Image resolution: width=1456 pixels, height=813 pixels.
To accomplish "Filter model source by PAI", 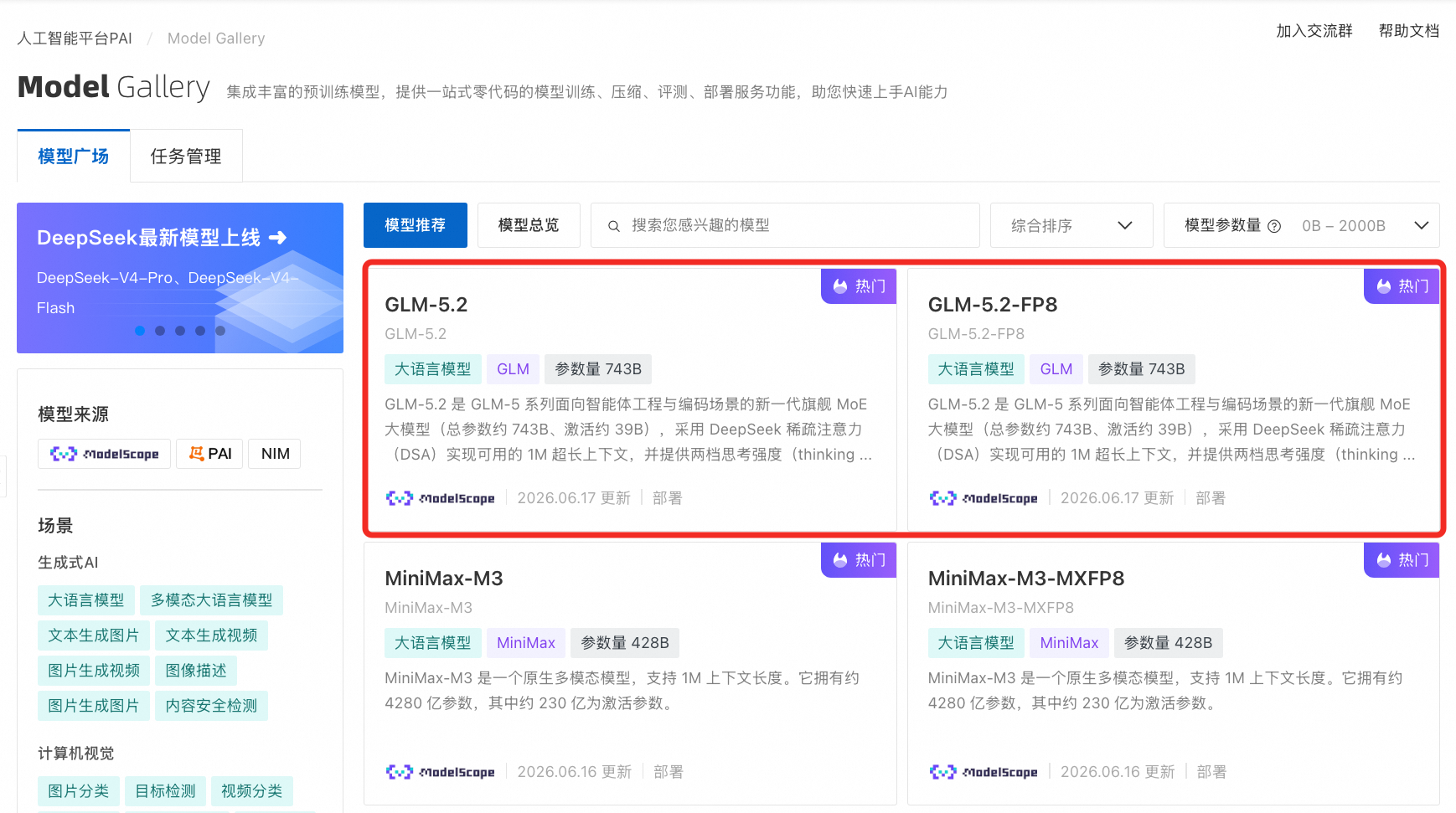I will click(209, 454).
